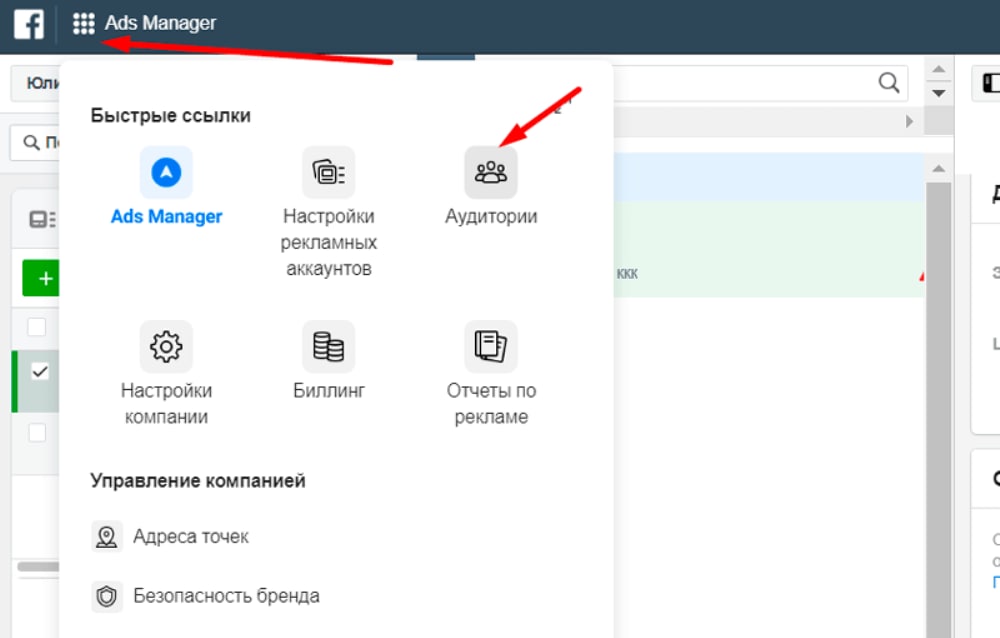This screenshot has height=638, width=1000.
Task: Open Биллинг from the quick links menu
Action: pos(329,346)
